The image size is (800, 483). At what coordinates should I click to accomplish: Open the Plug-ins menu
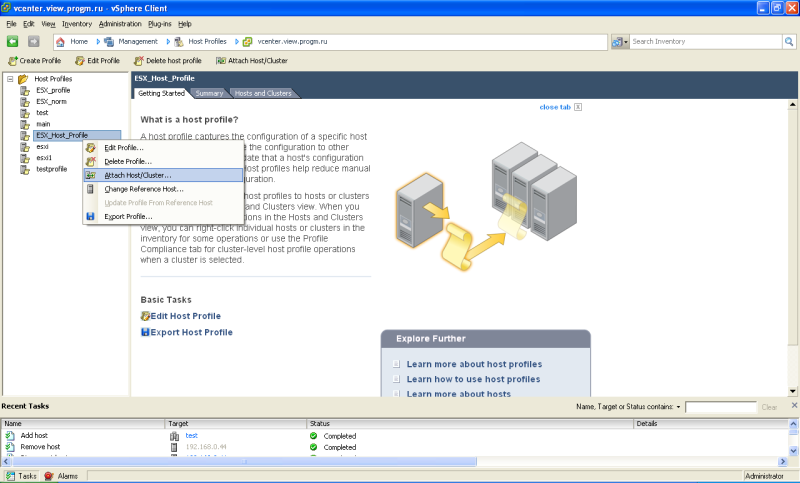point(160,24)
